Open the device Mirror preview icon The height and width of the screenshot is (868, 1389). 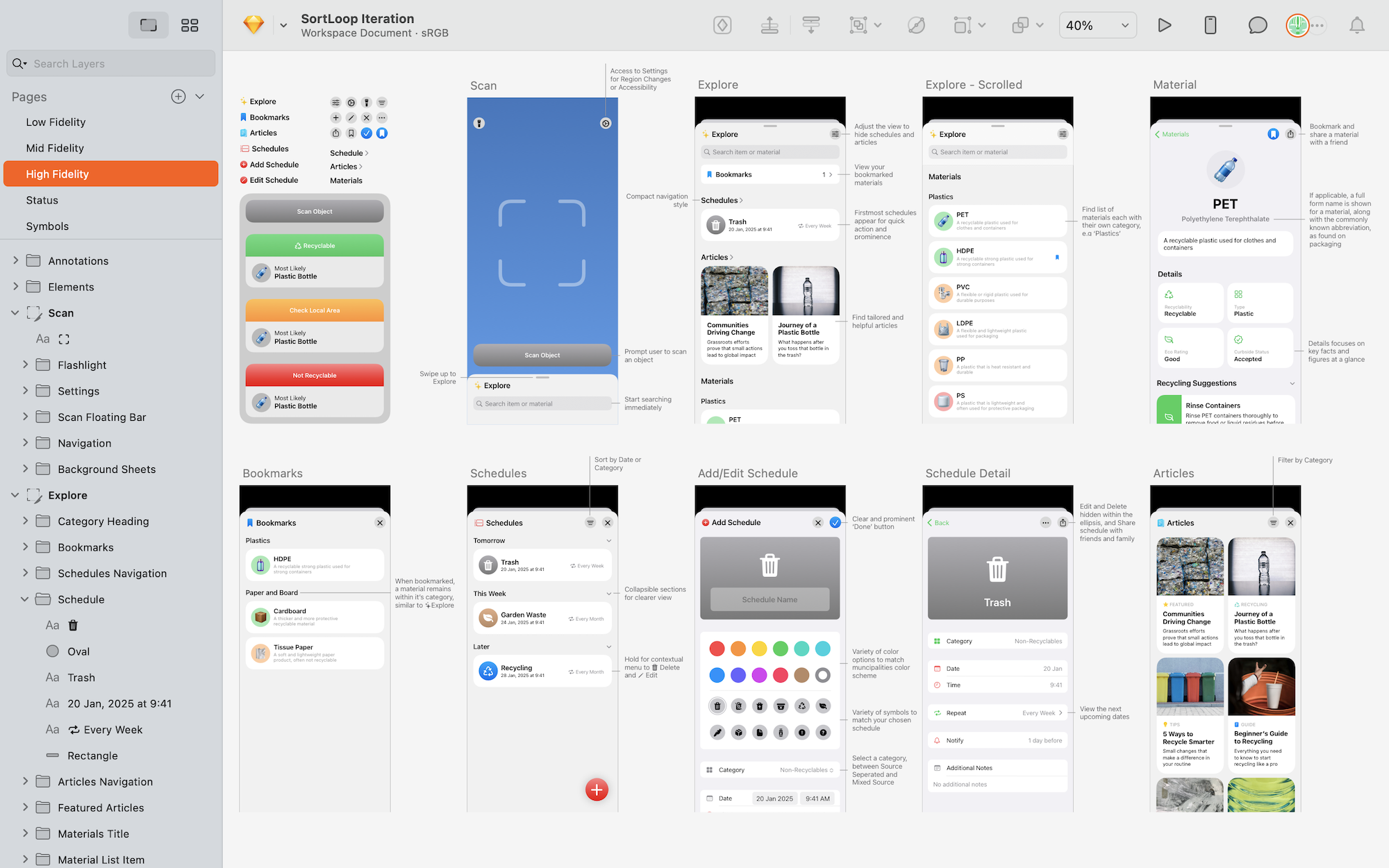(1210, 26)
